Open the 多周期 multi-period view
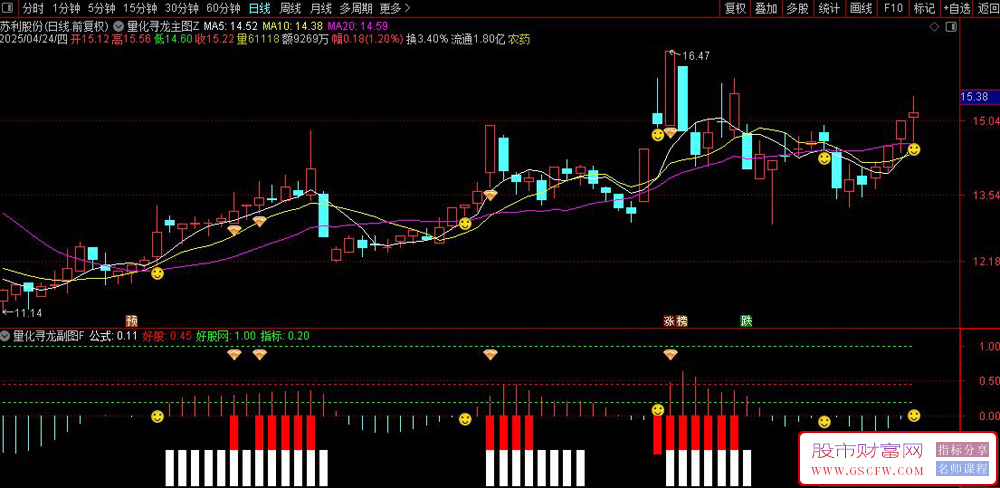 click(355, 8)
